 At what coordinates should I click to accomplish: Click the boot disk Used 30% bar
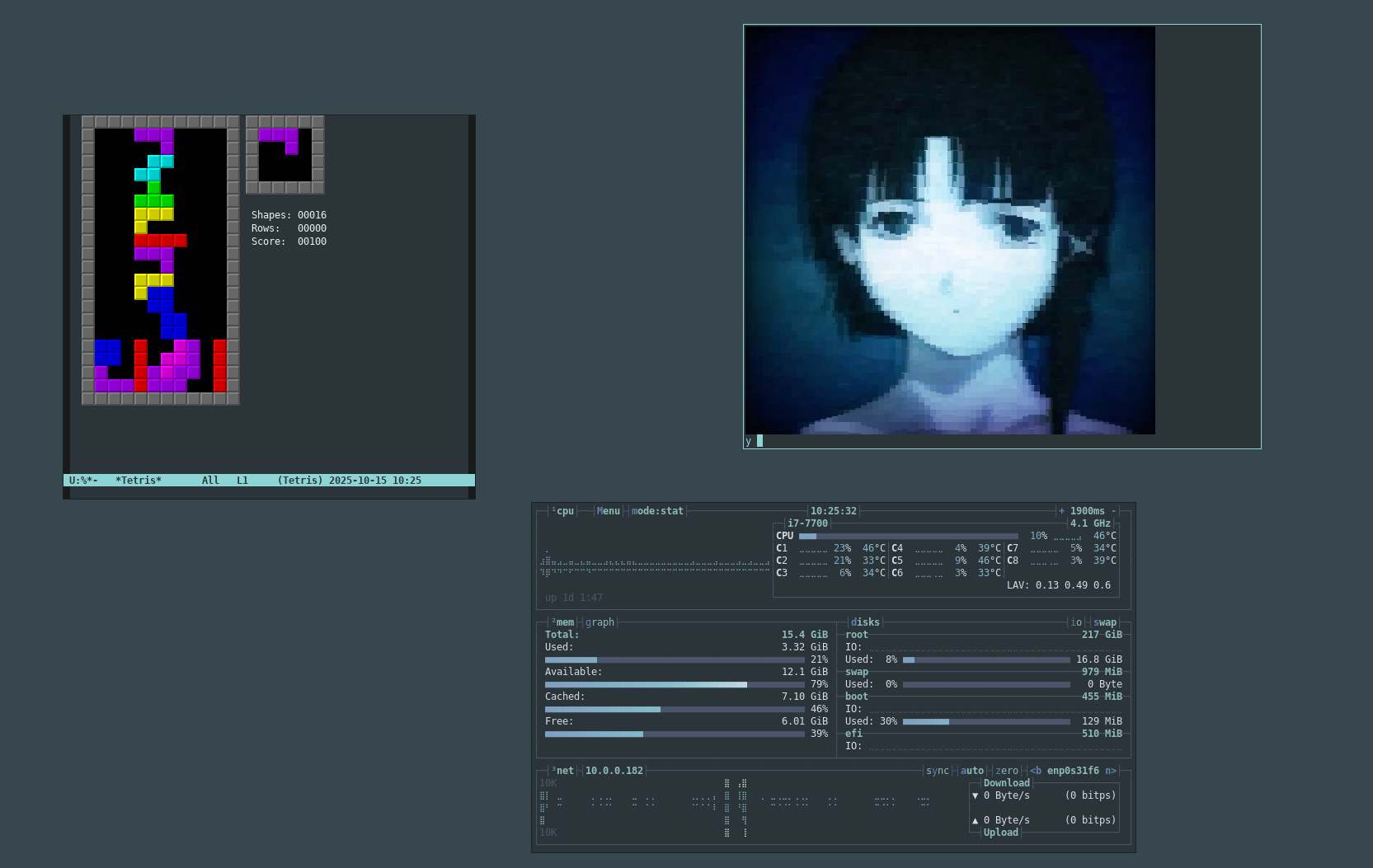pyautogui.click(x=986, y=721)
